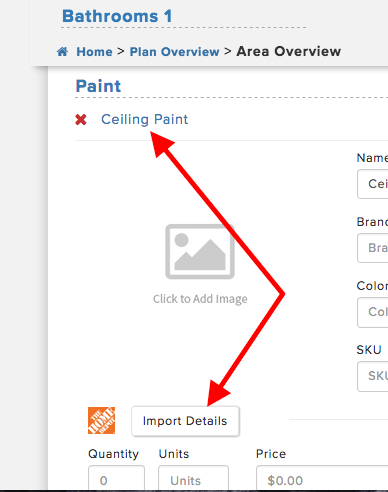Click the image placeholder icon
Screen dimensions: 388x492
[200, 251]
